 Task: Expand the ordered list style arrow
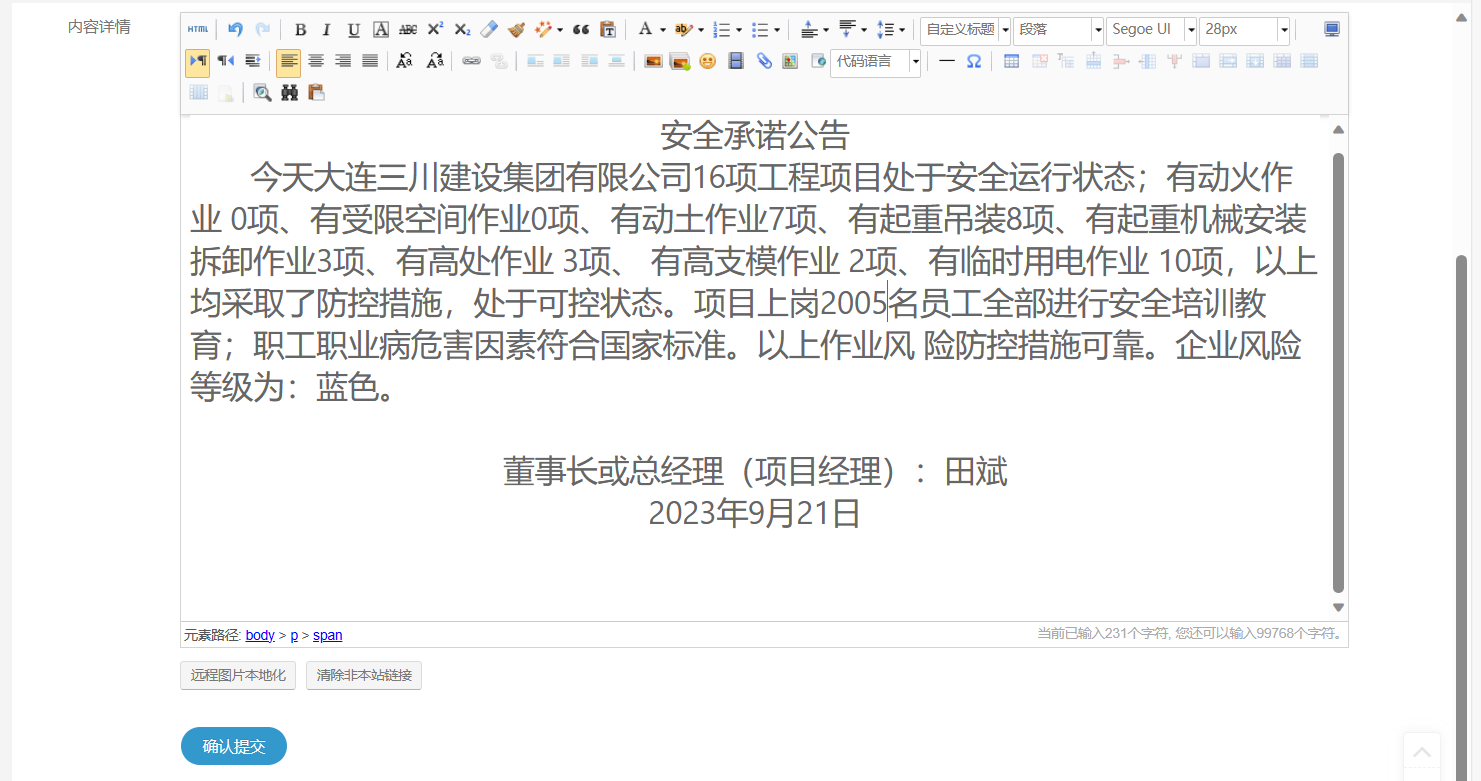(739, 30)
